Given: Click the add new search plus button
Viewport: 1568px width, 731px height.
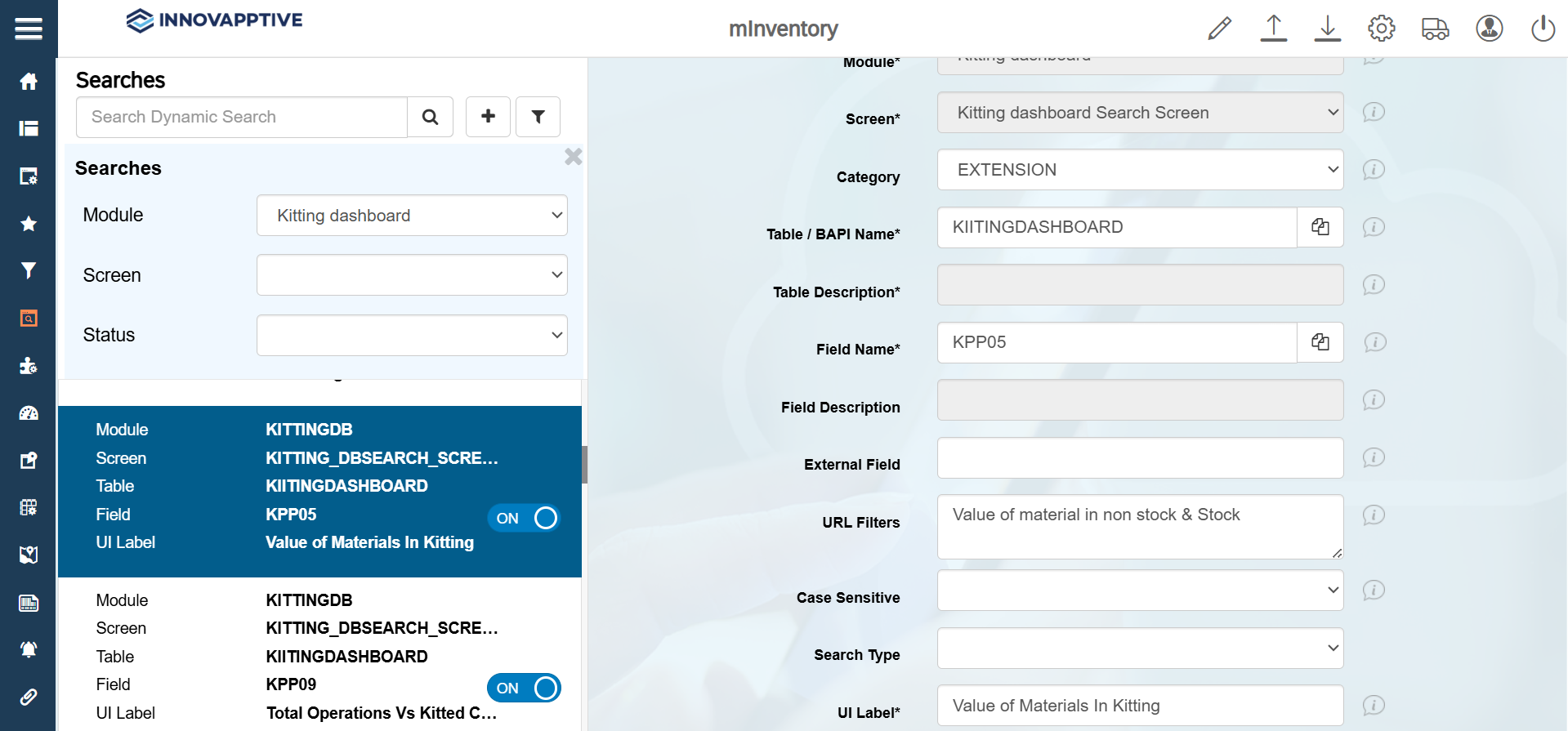Looking at the screenshot, I should (x=488, y=117).
